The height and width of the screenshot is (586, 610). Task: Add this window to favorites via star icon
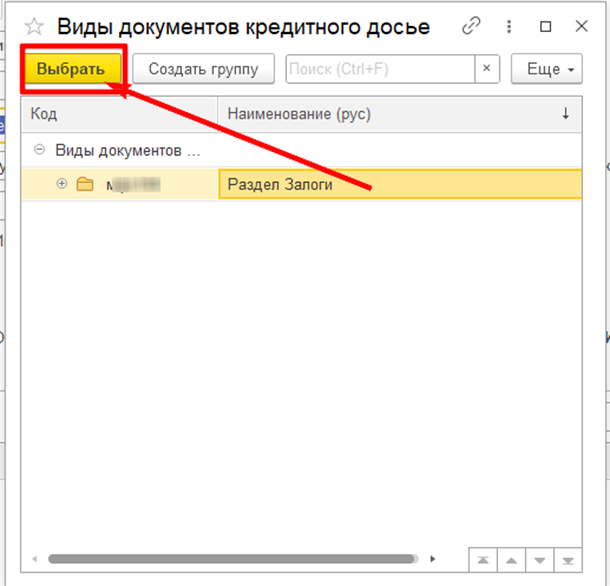pos(34,26)
